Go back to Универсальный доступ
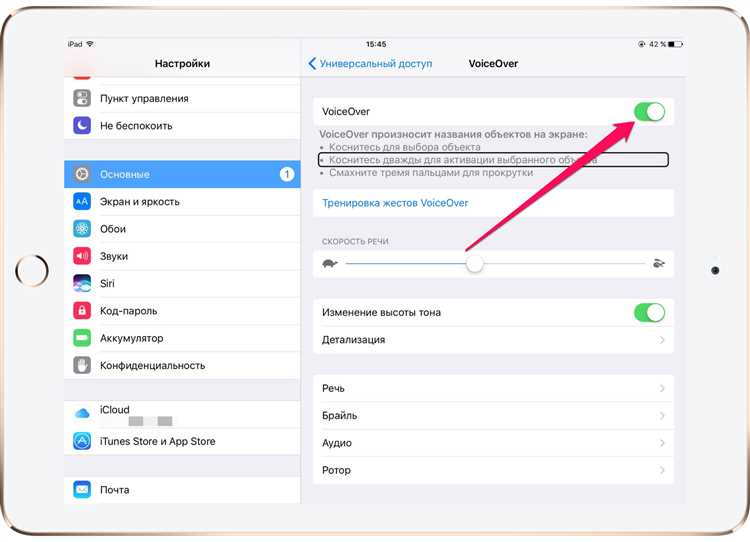Viewport: 750px width, 542px height. [370, 63]
